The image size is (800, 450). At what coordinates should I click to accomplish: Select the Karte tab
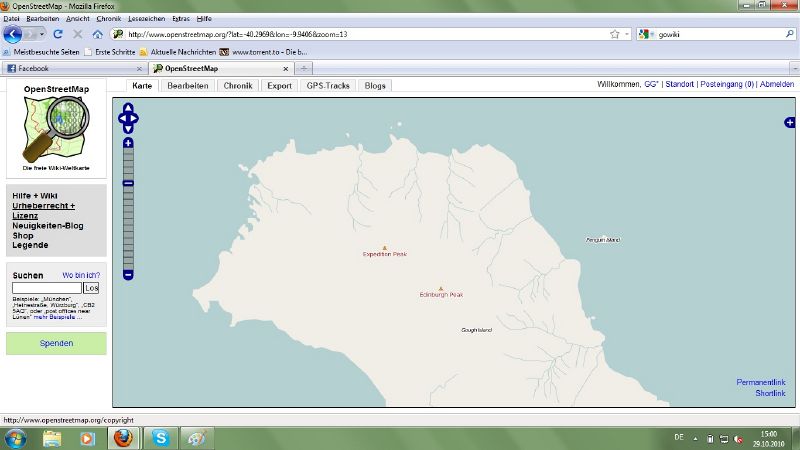[142, 86]
